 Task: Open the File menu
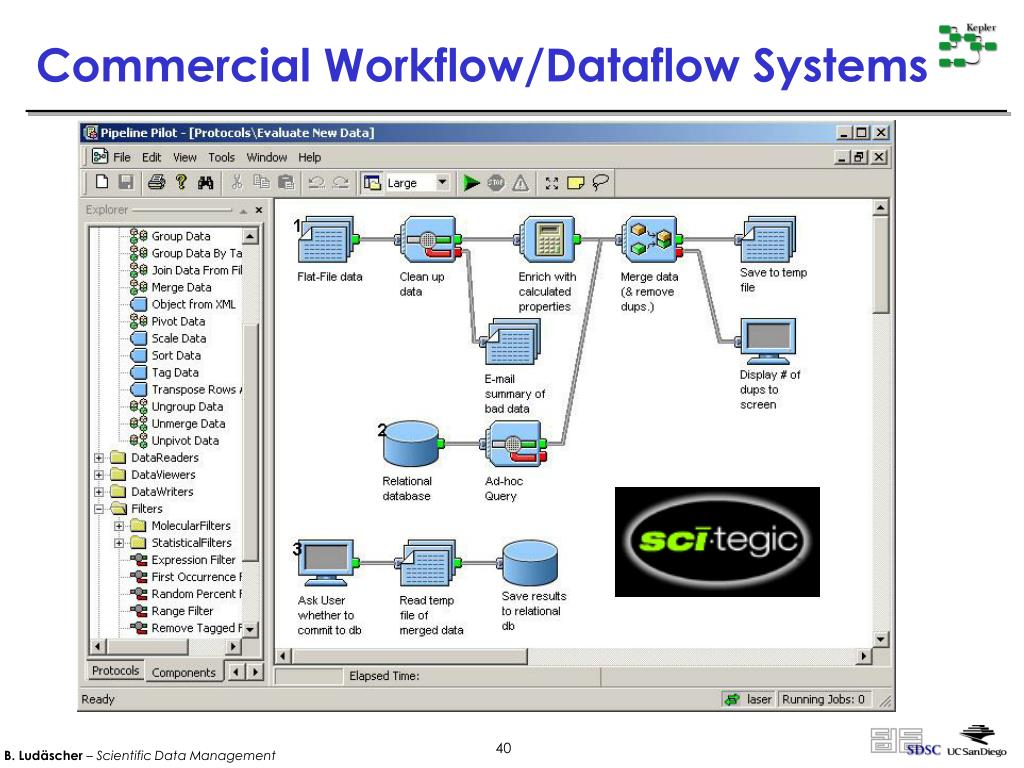coord(121,157)
